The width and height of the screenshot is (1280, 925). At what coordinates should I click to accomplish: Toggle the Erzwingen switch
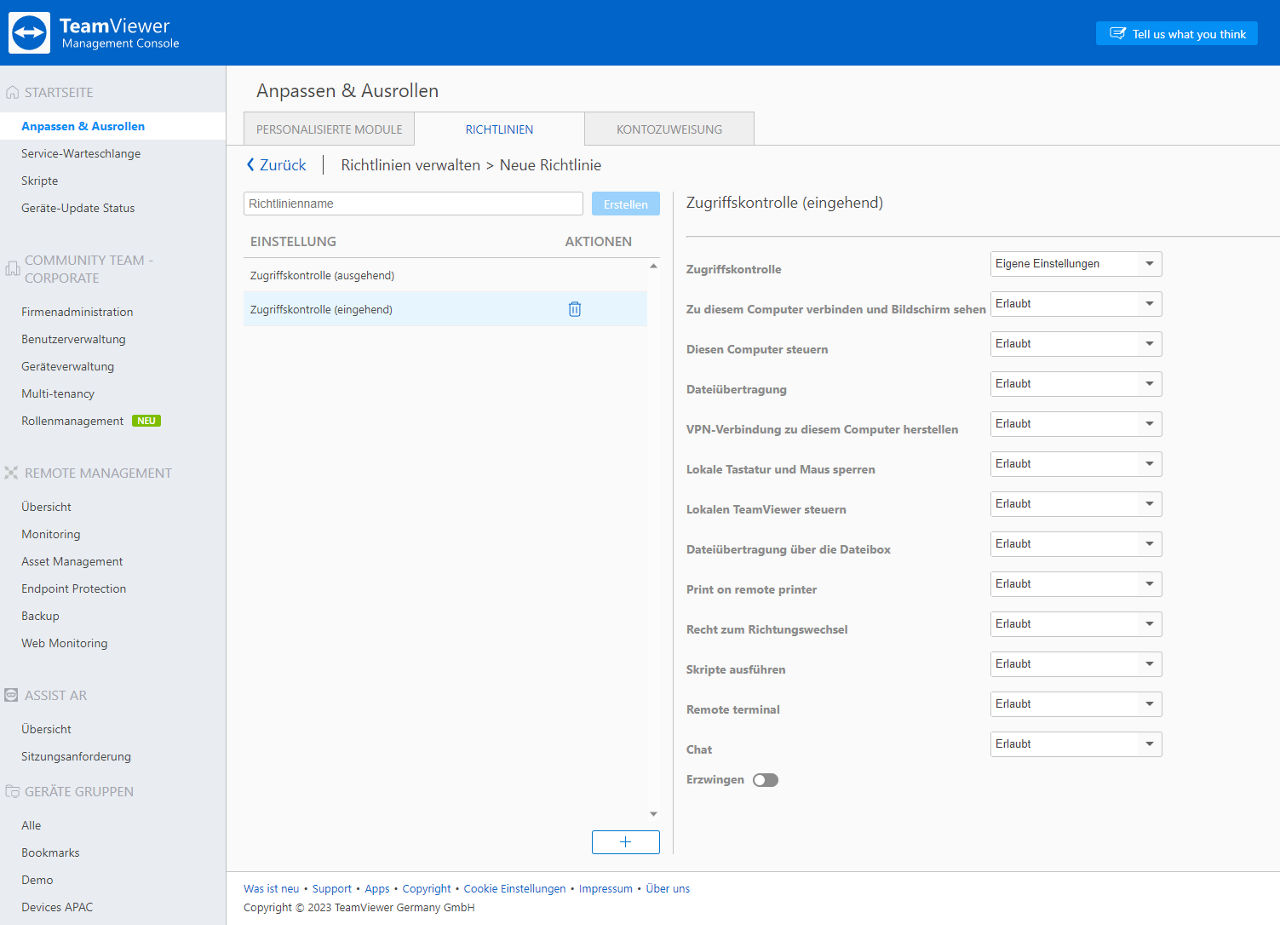(766, 780)
